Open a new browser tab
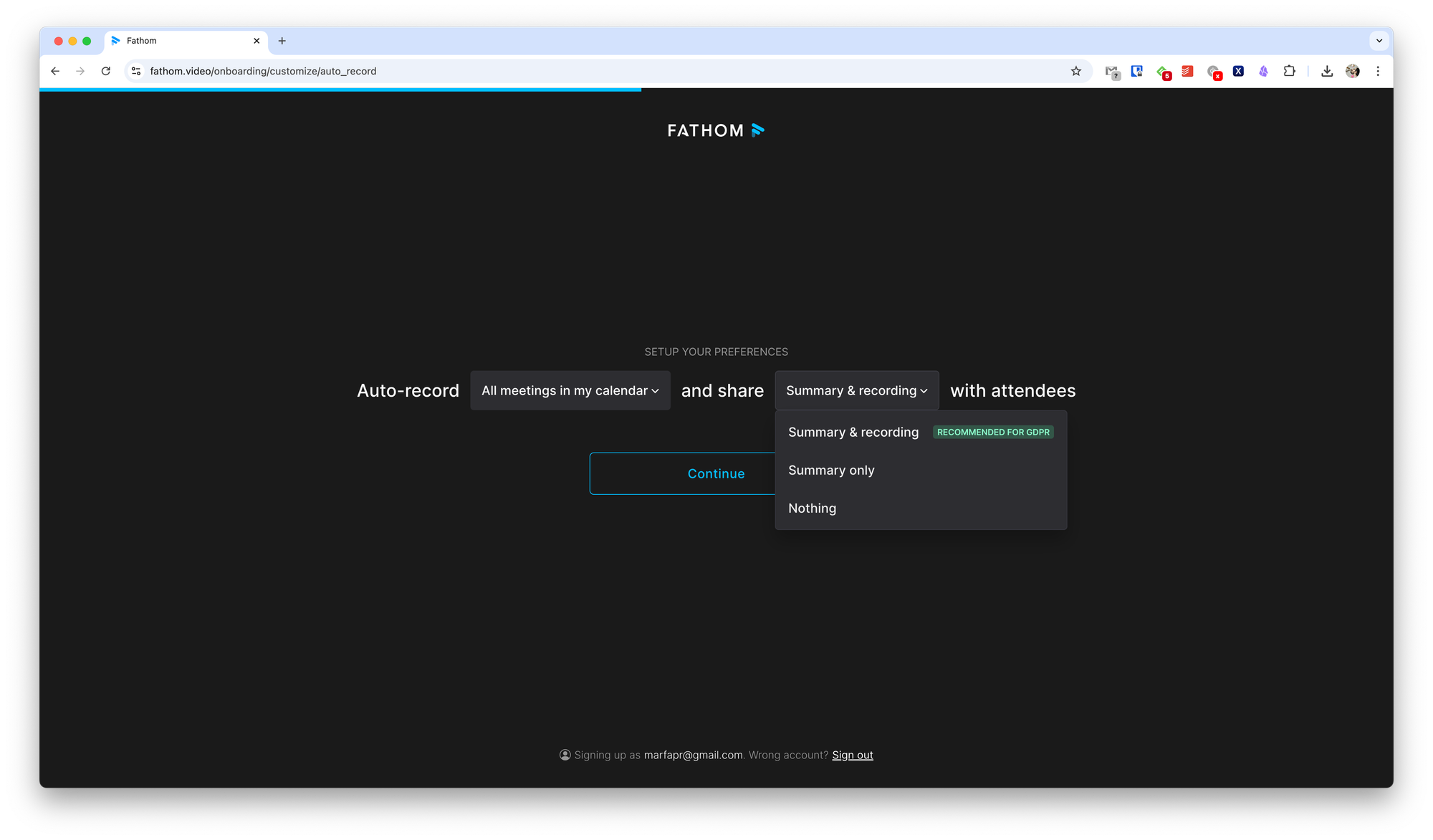This screenshot has width=1433, height=840. [x=282, y=41]
